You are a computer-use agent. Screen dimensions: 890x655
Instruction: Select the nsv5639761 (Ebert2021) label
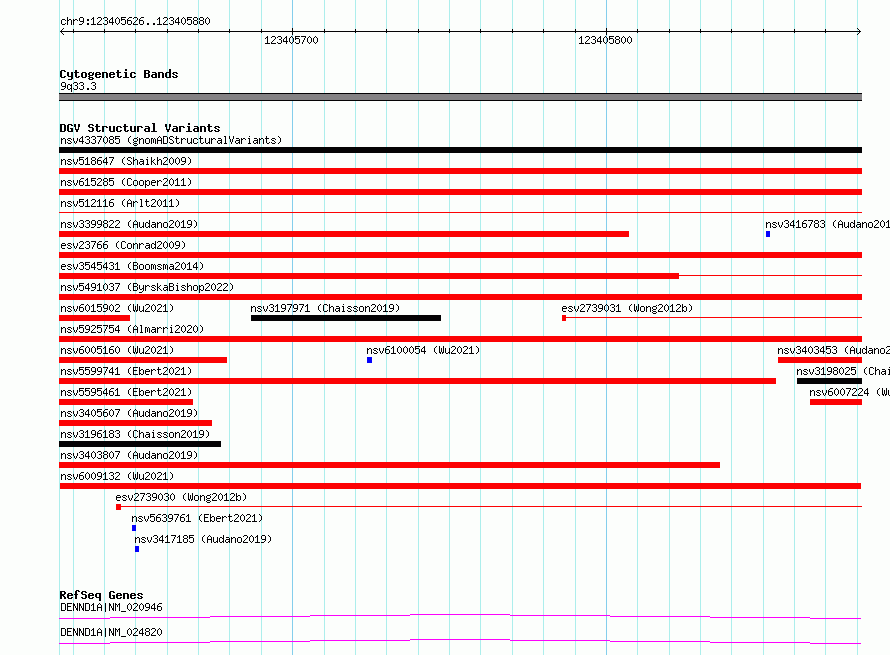[x=197, y=518]
